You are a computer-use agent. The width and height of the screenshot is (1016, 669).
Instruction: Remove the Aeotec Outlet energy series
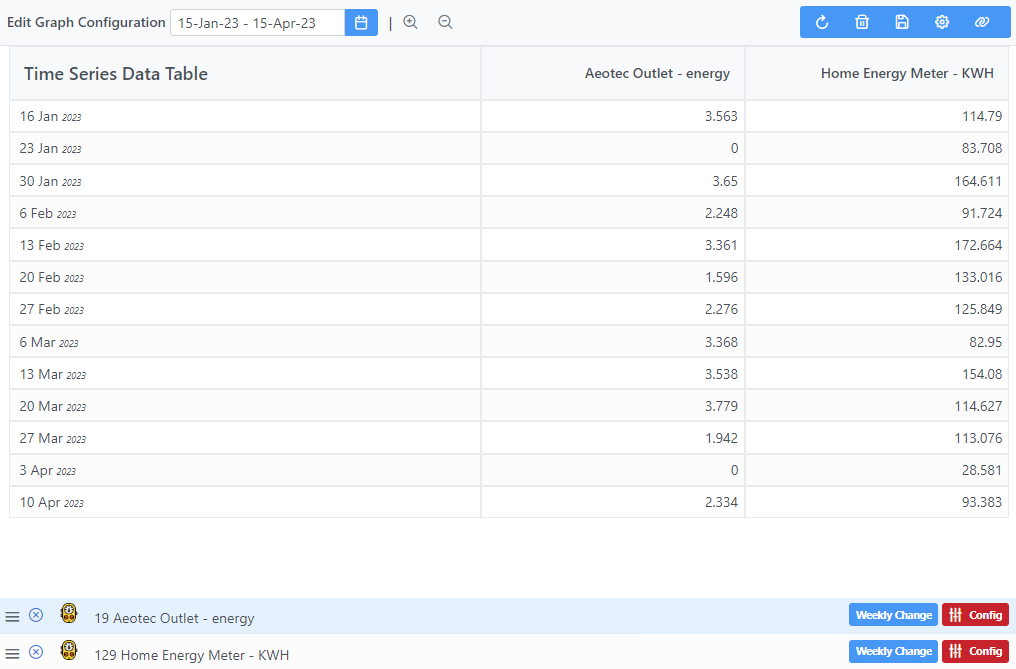pyautogui.click(x=36, y=615)
